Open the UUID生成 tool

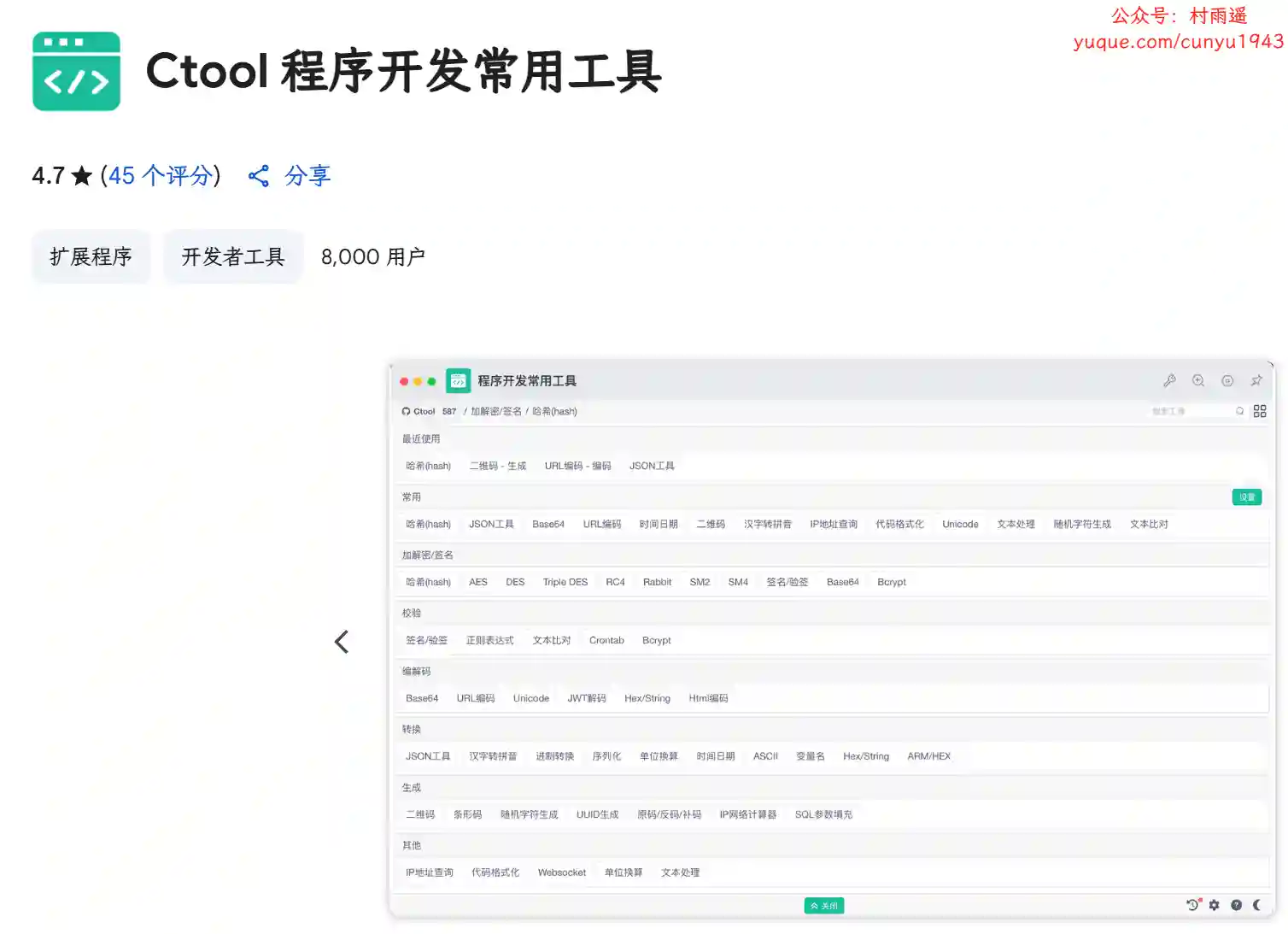597,814
